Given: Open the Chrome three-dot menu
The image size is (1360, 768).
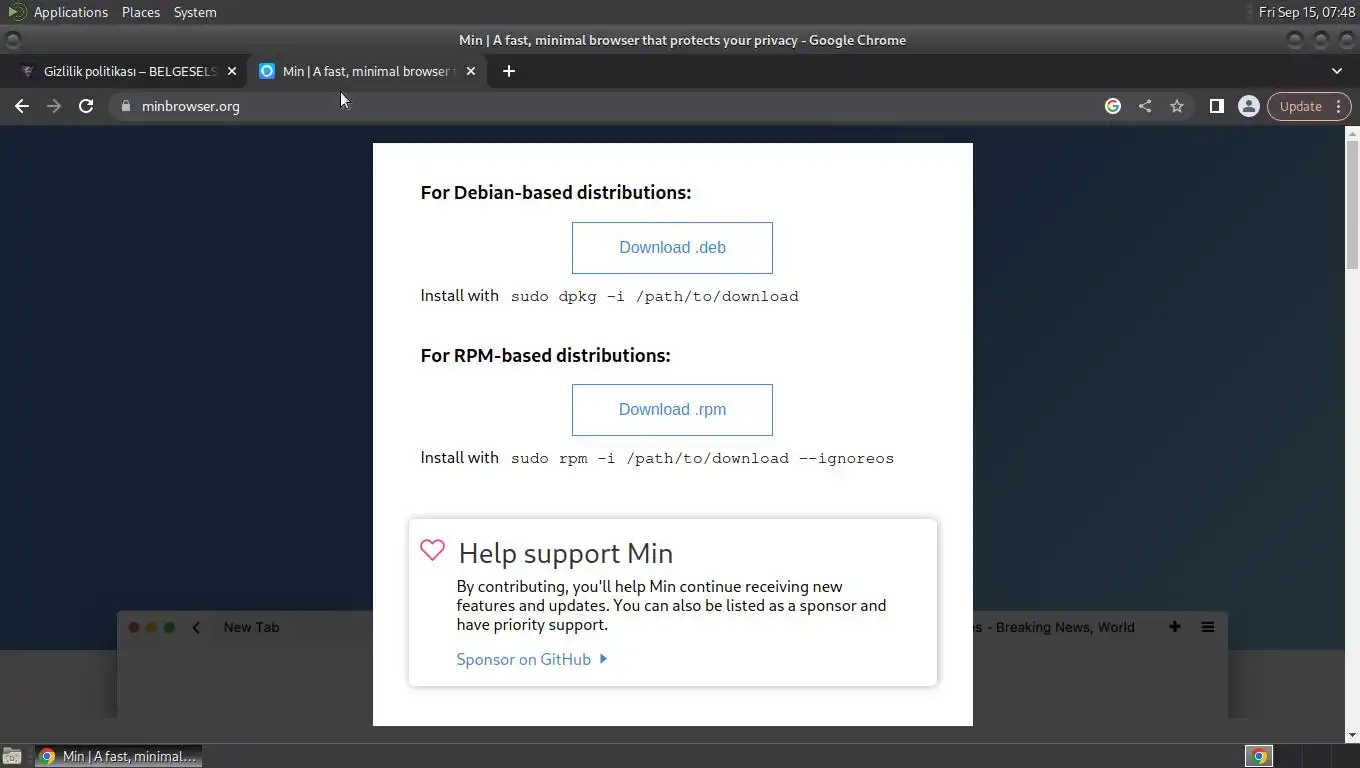Looking at the screenshot, I should point(1339,106).
